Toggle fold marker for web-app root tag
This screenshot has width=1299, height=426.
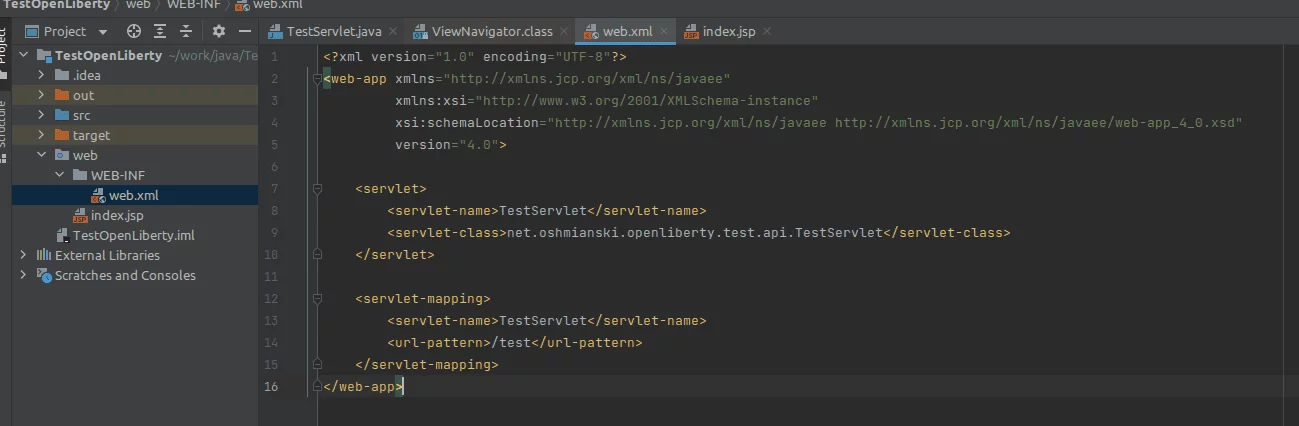(315, 78)
